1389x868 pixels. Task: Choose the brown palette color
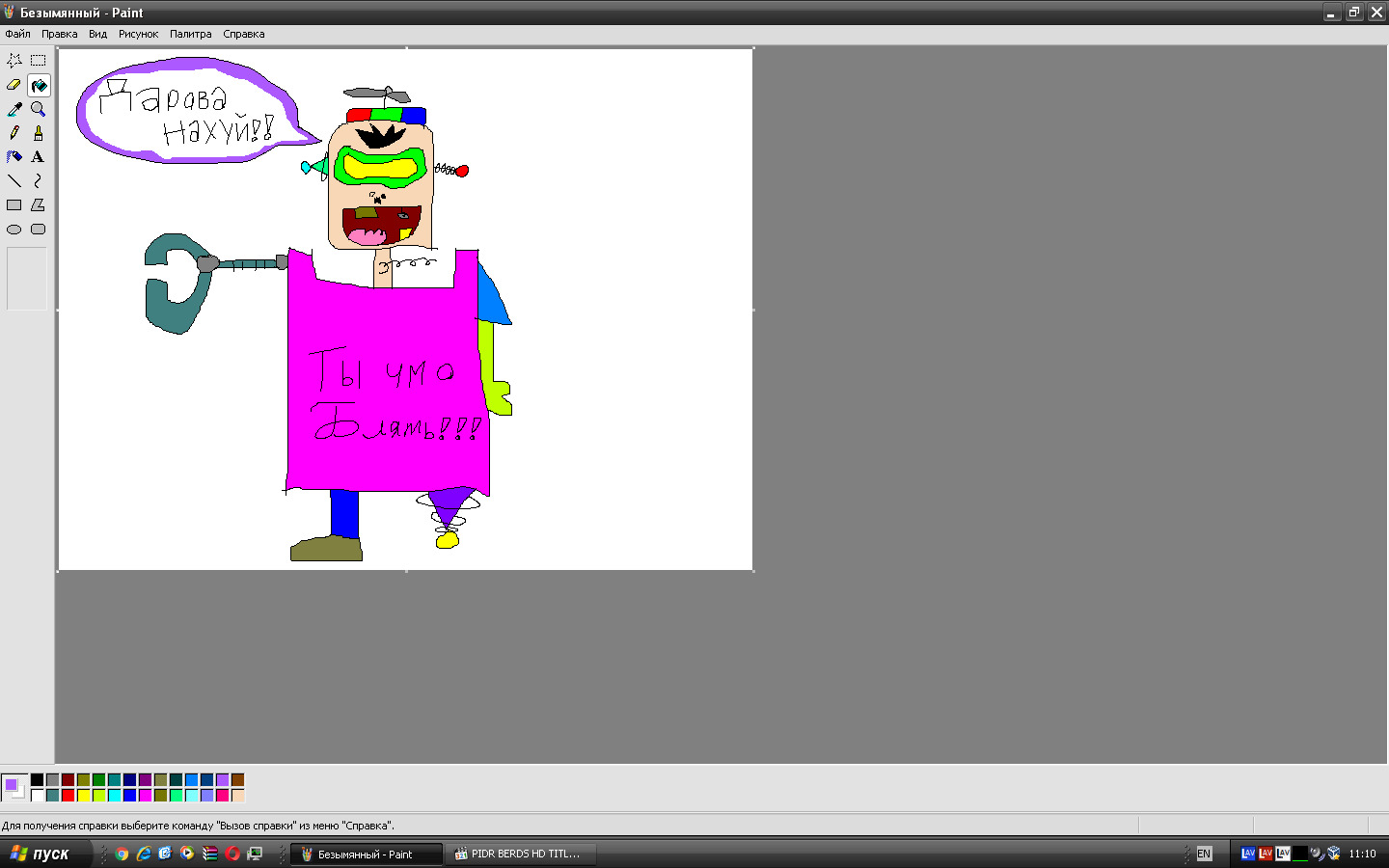pyautogui.click(x=237, y=780)
